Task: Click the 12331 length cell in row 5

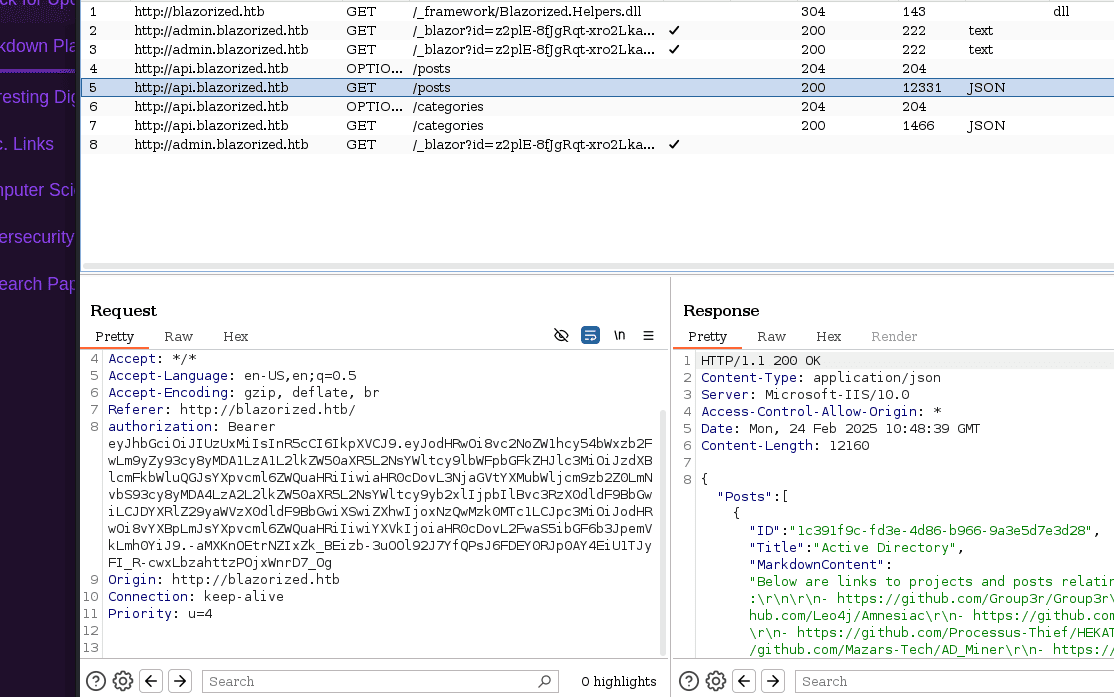Action: point(921,87)
